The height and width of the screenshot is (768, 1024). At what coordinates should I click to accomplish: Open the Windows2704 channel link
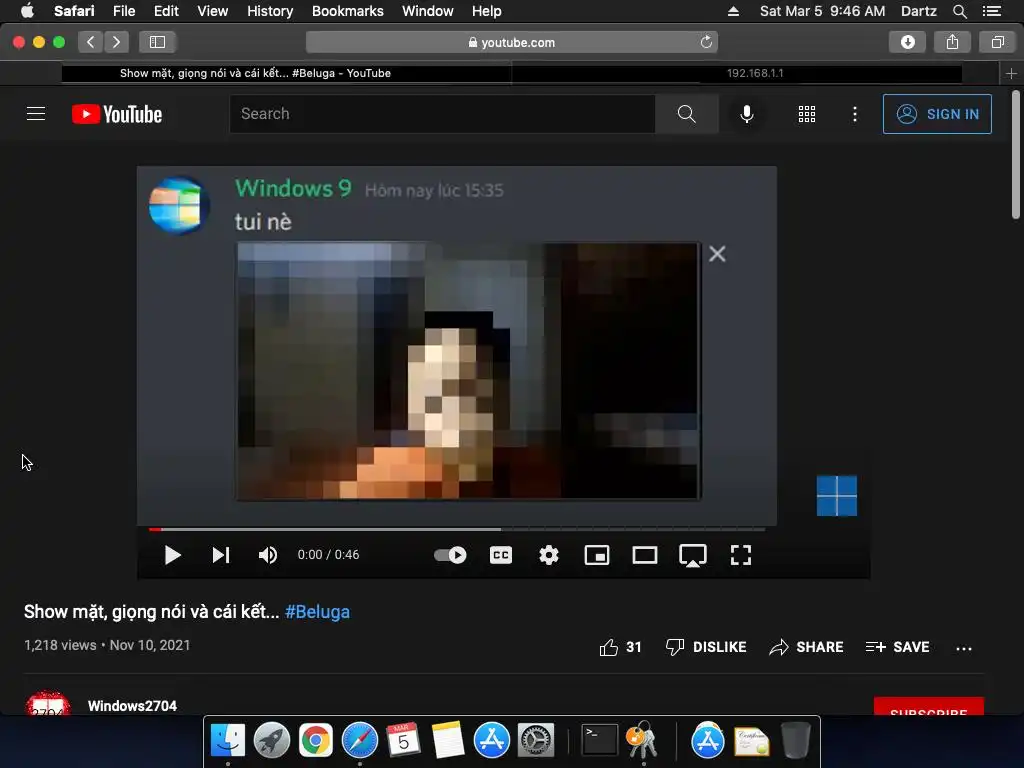[x=133, y=706]
